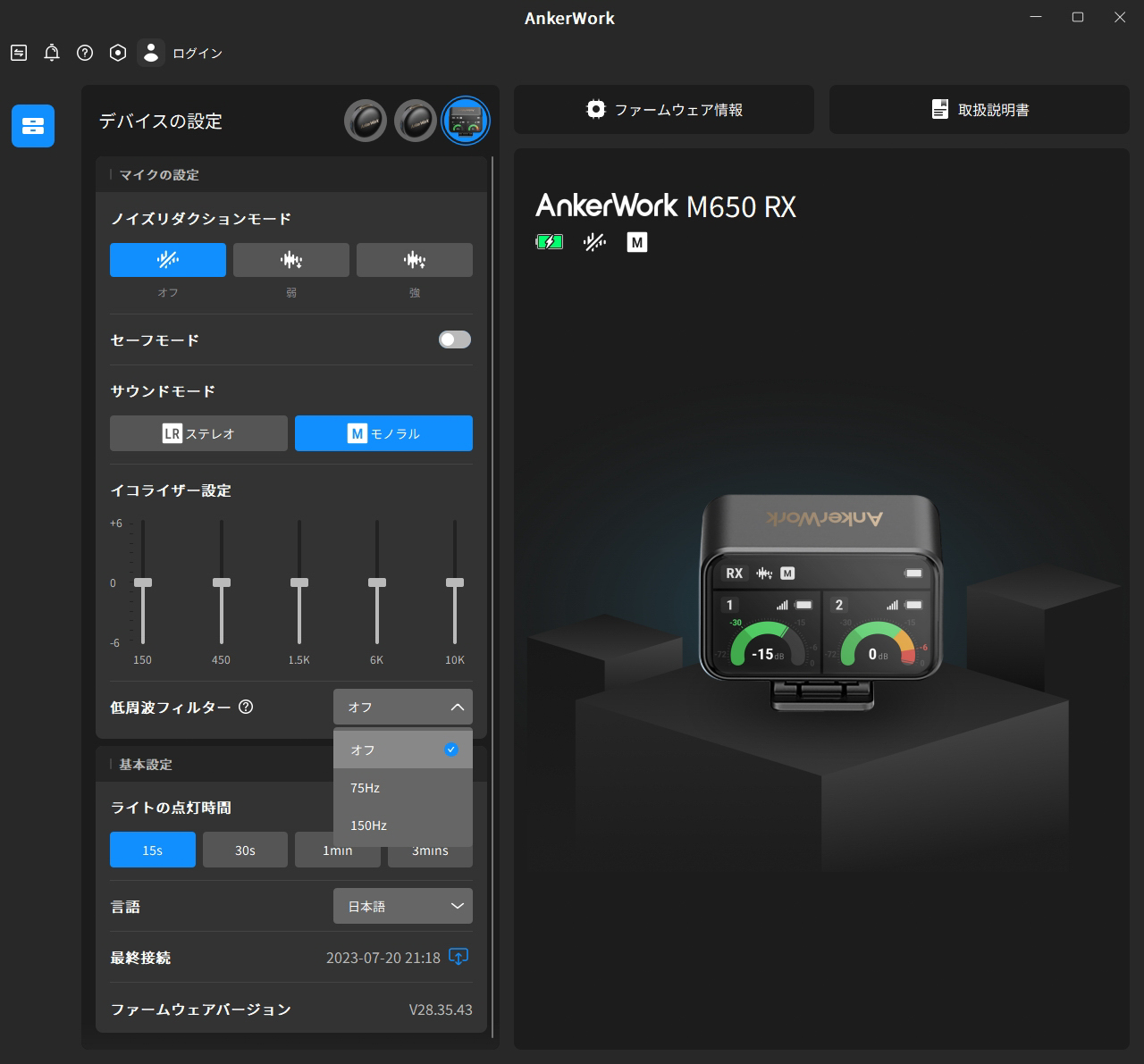1144x1064 pixels.
Task: Click the device switch icon in top bar
Action: [19, 53]
